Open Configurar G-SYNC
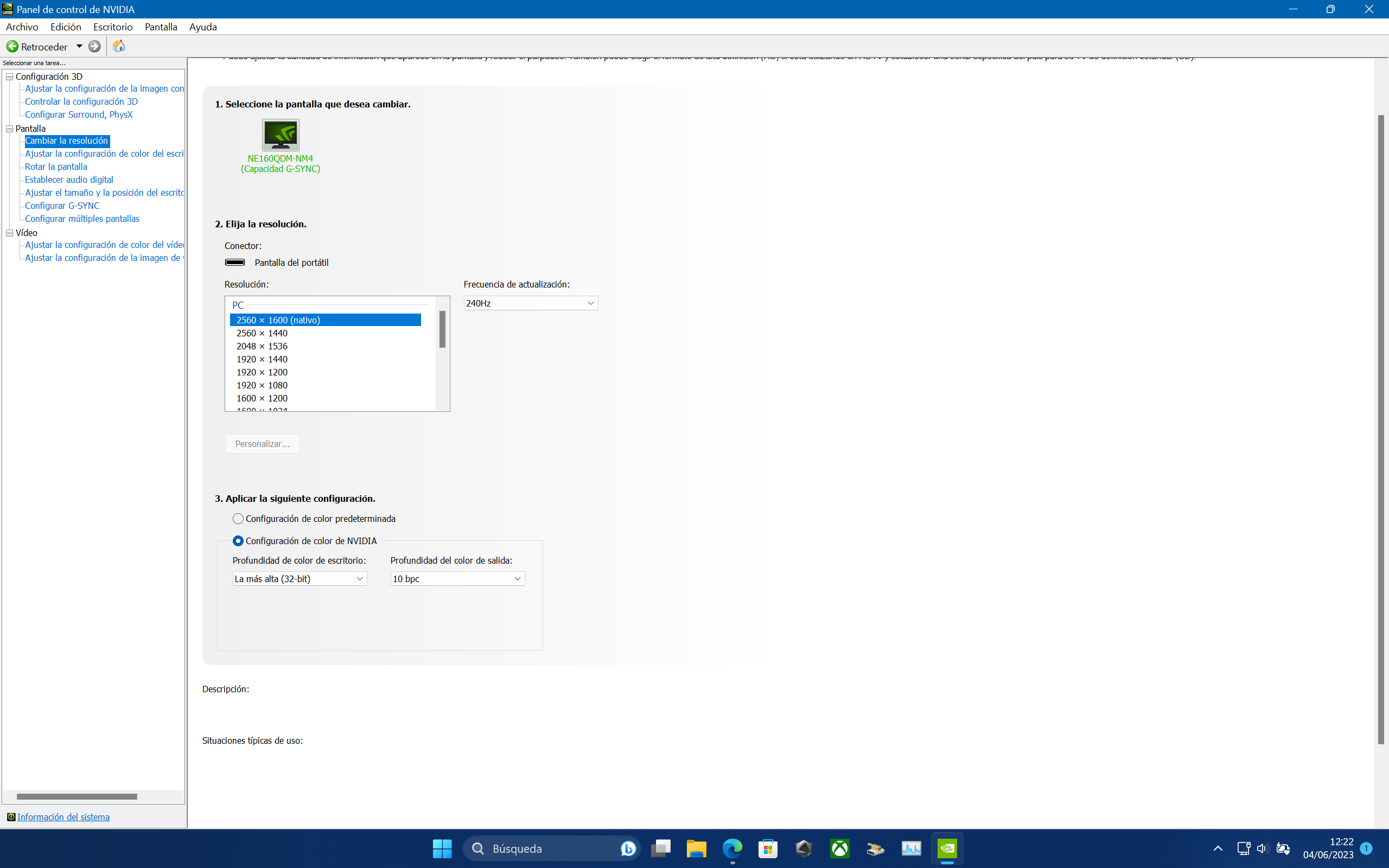 point(62,206)
